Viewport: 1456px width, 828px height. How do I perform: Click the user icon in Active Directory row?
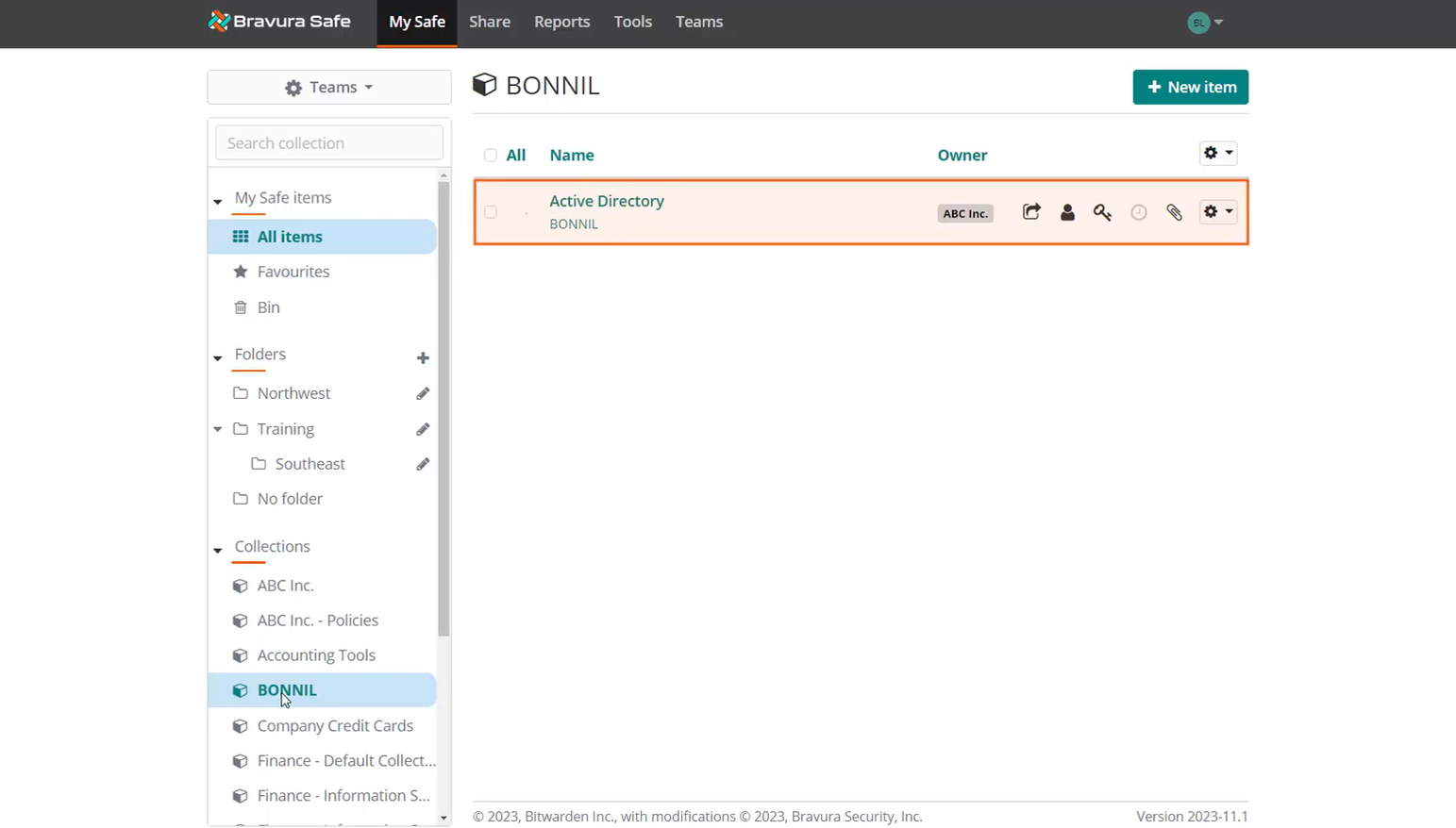(1067, 212)
